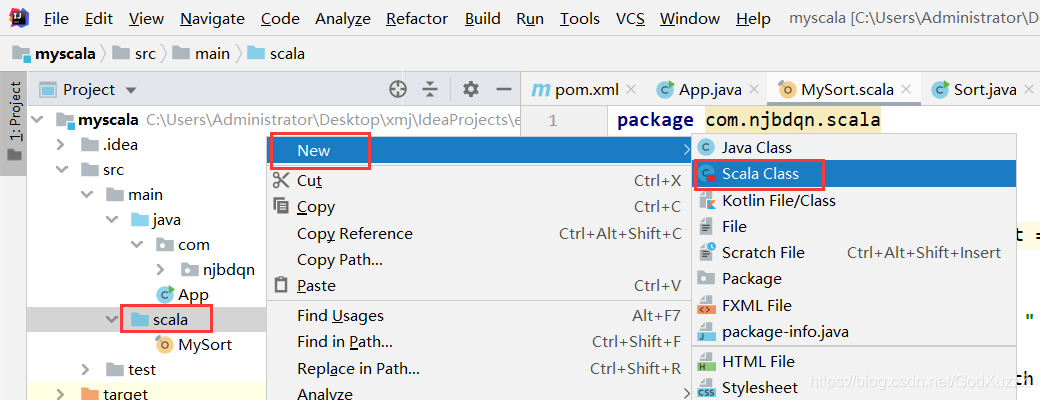This screenshot has height=400, width=1040.
Task: Collapse the myscala root node
Action: tap(37, 120)
